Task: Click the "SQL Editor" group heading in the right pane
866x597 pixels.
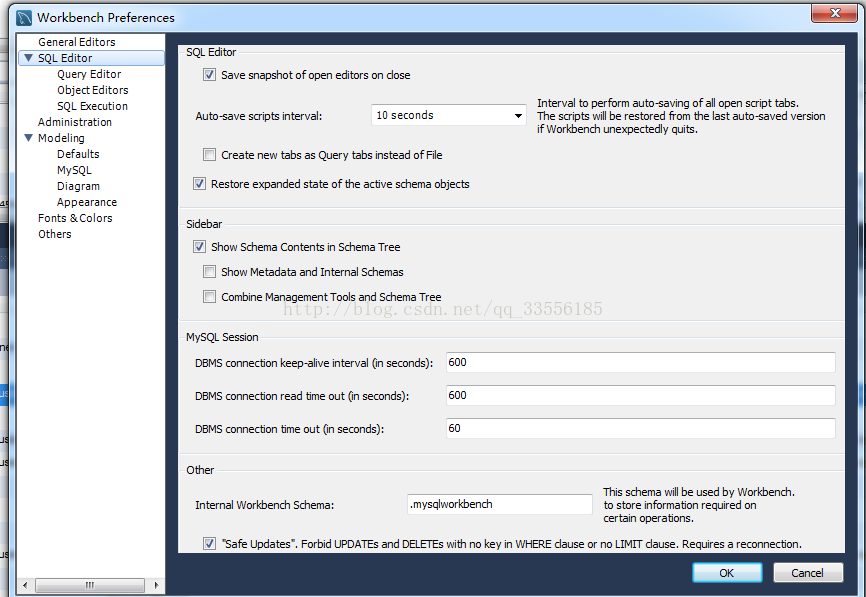Action: pyautogui.click(x=211, y=52)
